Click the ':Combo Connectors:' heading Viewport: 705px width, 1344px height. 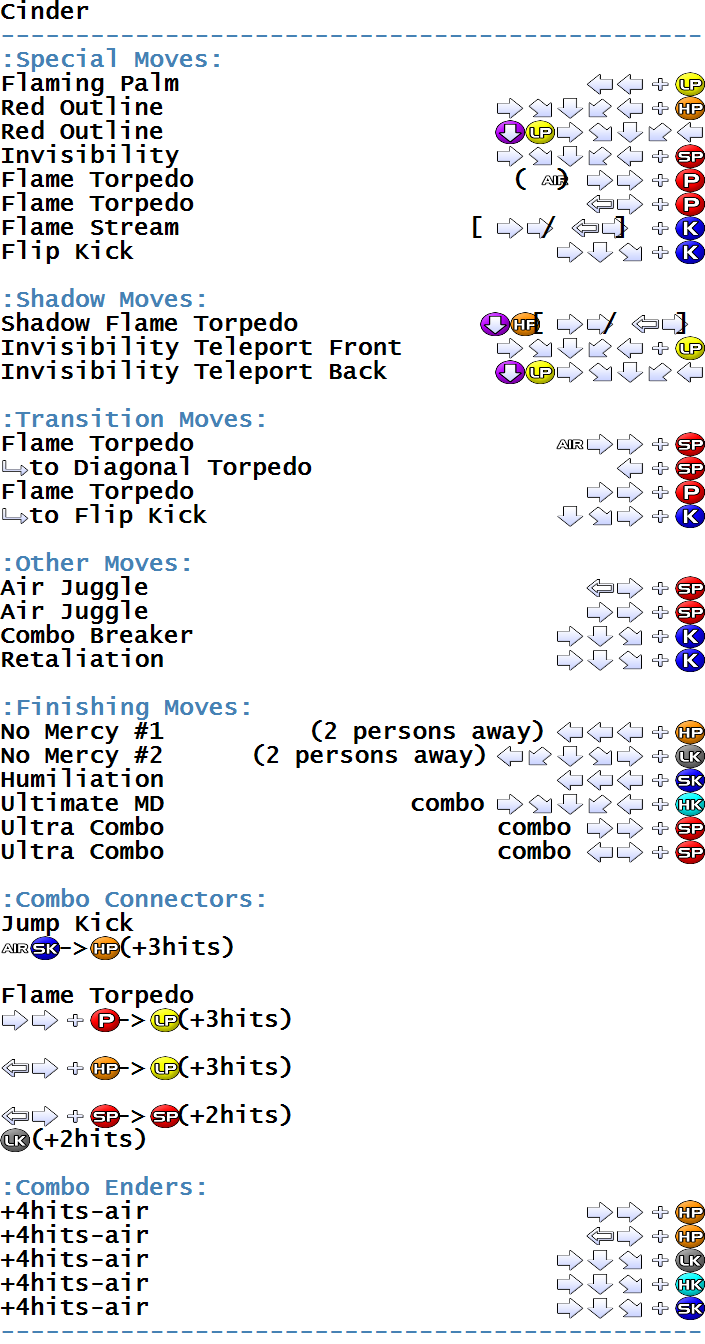[x=134, y=900]
